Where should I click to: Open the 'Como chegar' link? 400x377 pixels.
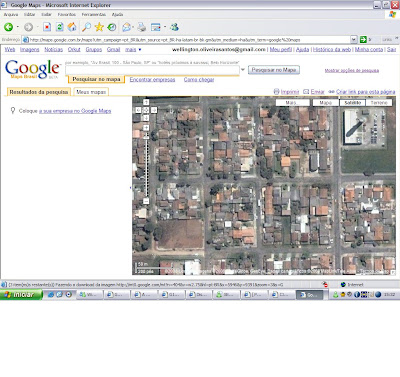click(199, 80)
